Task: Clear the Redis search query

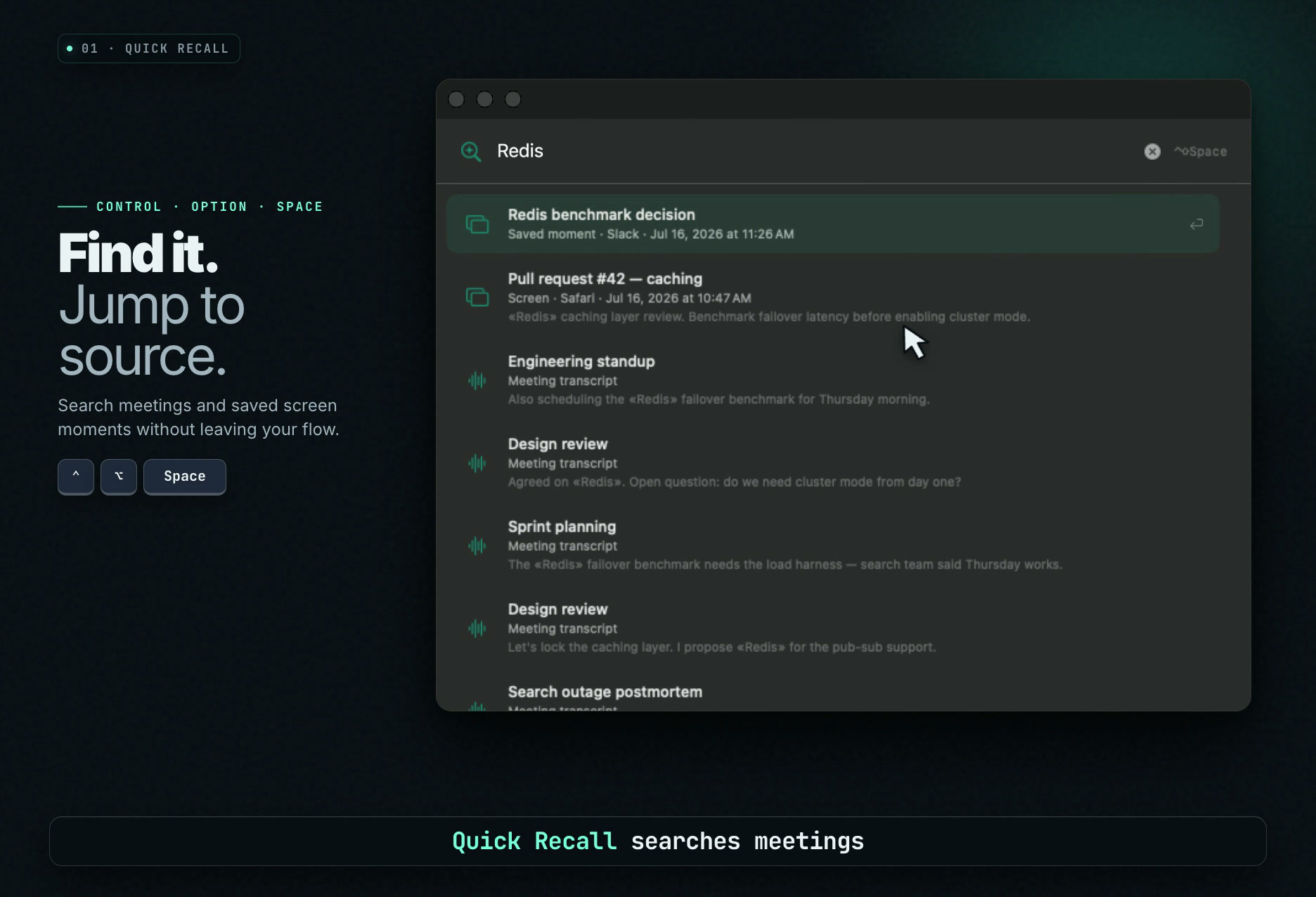Action: tap(1152, 151)
